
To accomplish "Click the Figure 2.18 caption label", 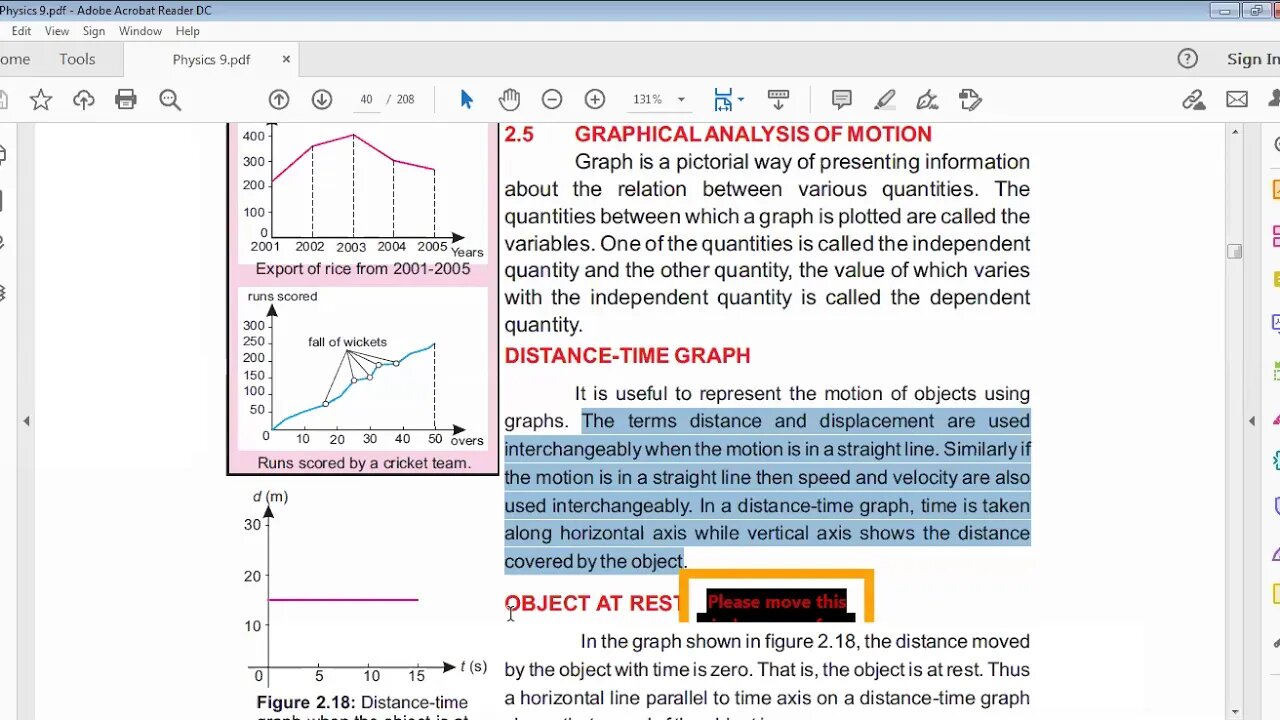I will tap(304, 703).
